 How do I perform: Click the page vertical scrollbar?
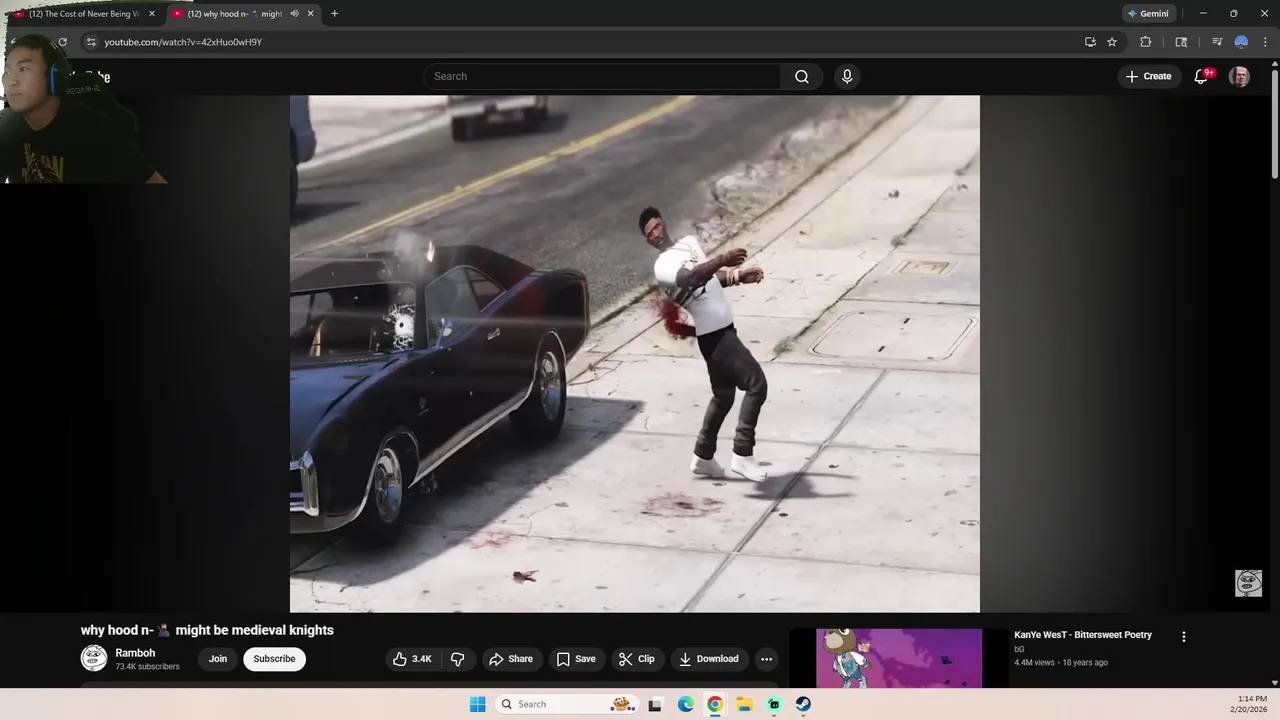pyautogui.click(x=1275, y=125)
